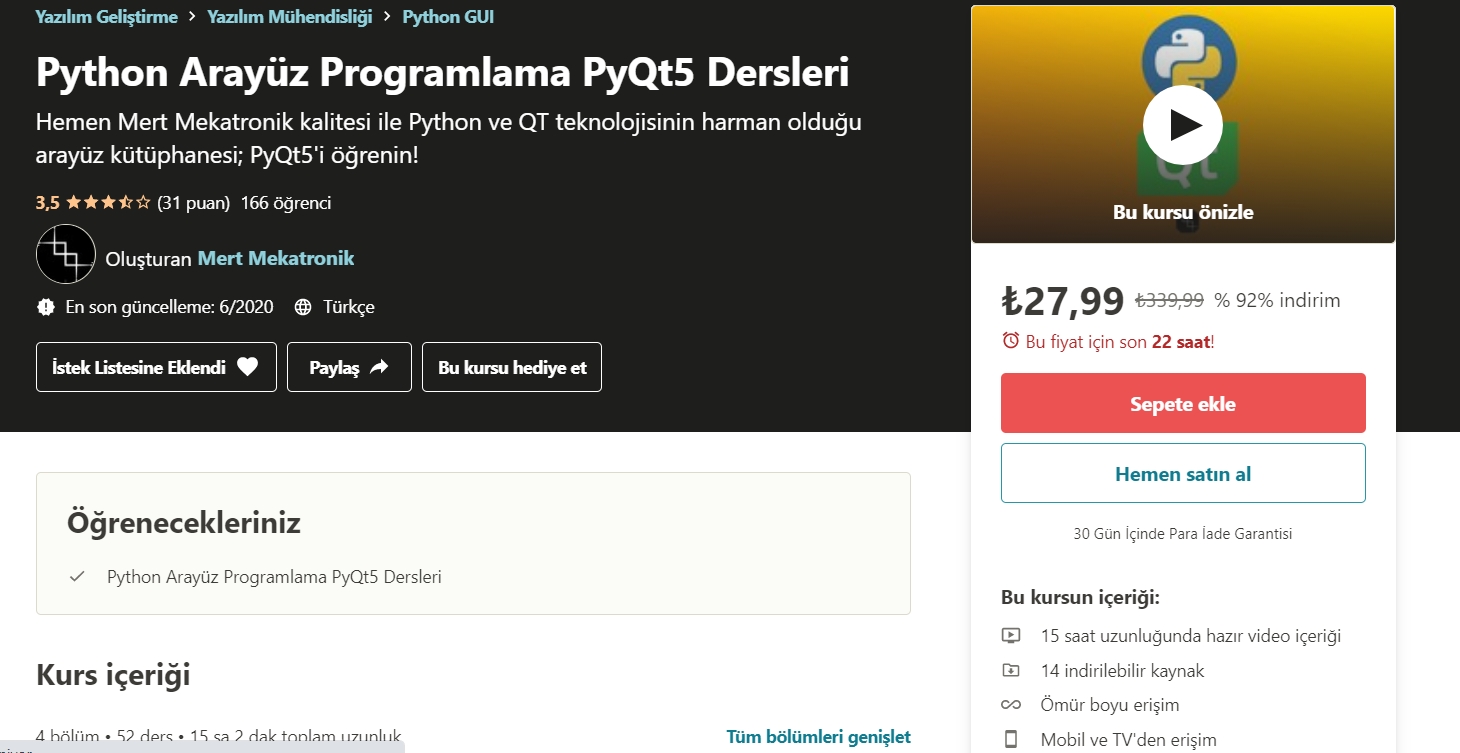Click the Ömür boyu erişim text

point(1110,706)
